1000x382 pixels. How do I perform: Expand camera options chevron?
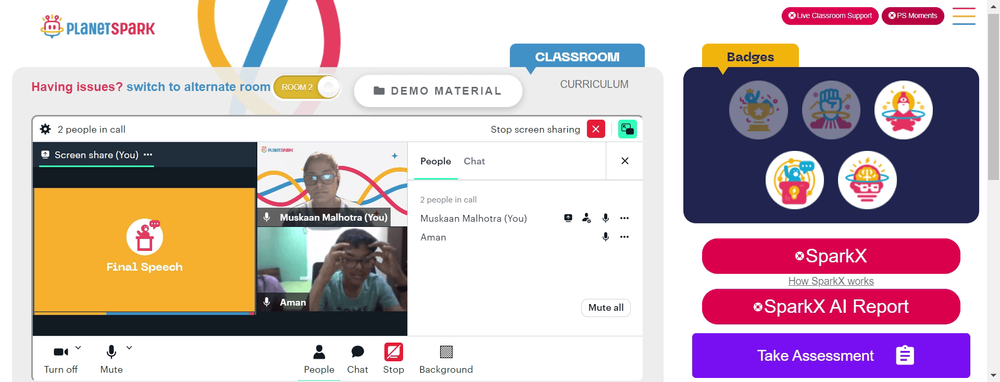[x=78, y=348]
